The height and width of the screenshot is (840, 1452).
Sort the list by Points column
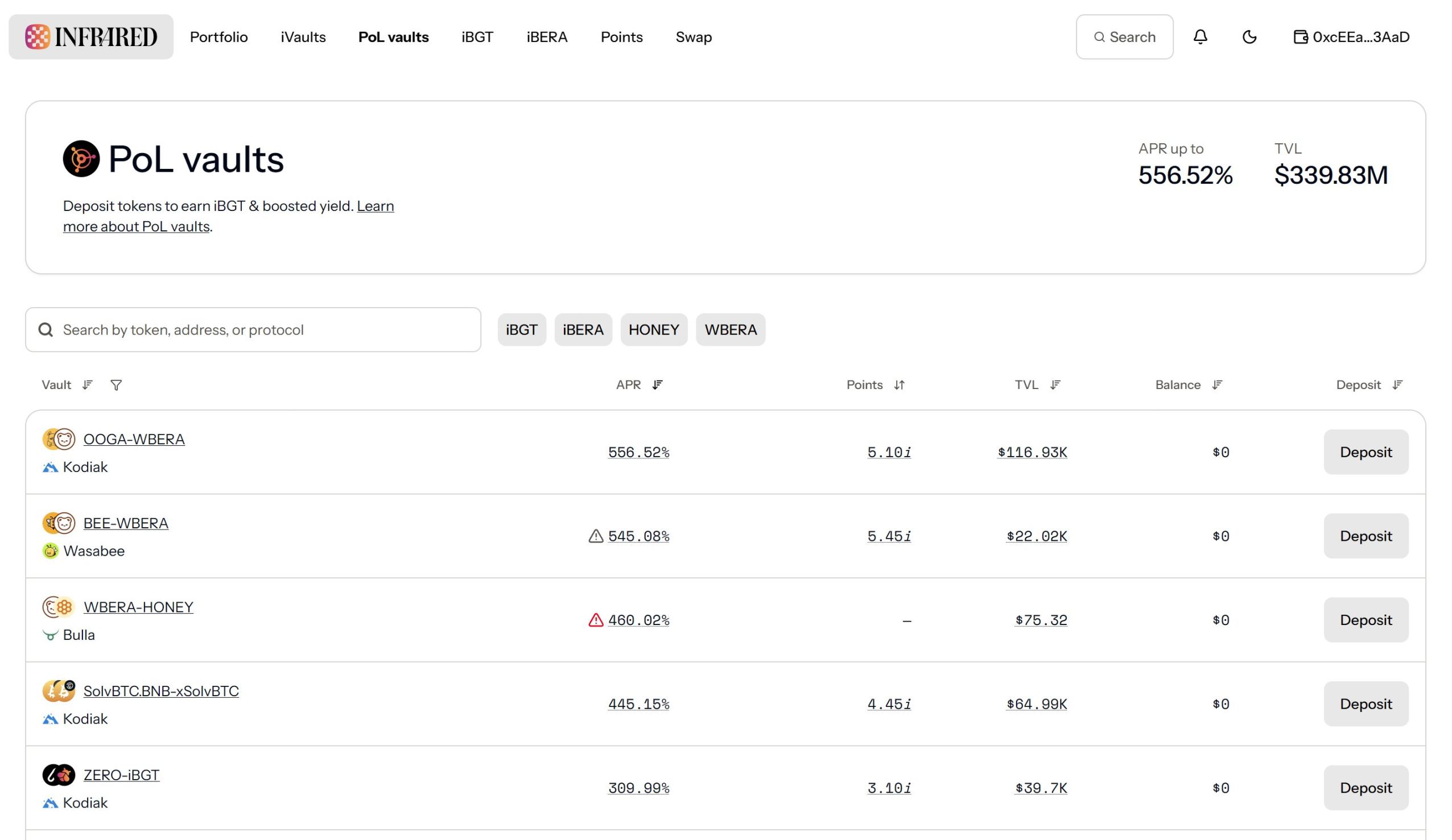(899, 385)
